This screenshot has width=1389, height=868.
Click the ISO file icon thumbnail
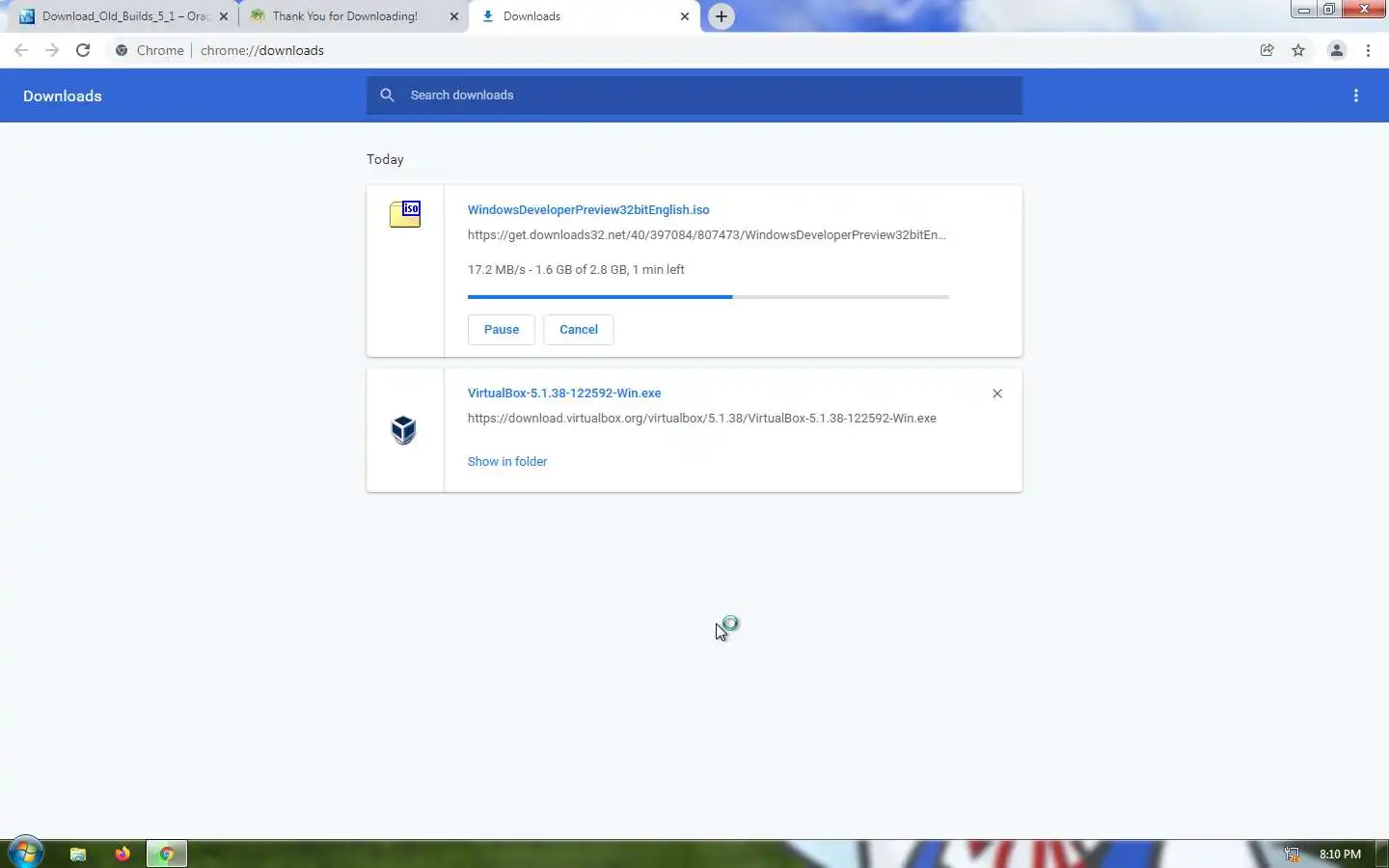click(x=405, y=213)
